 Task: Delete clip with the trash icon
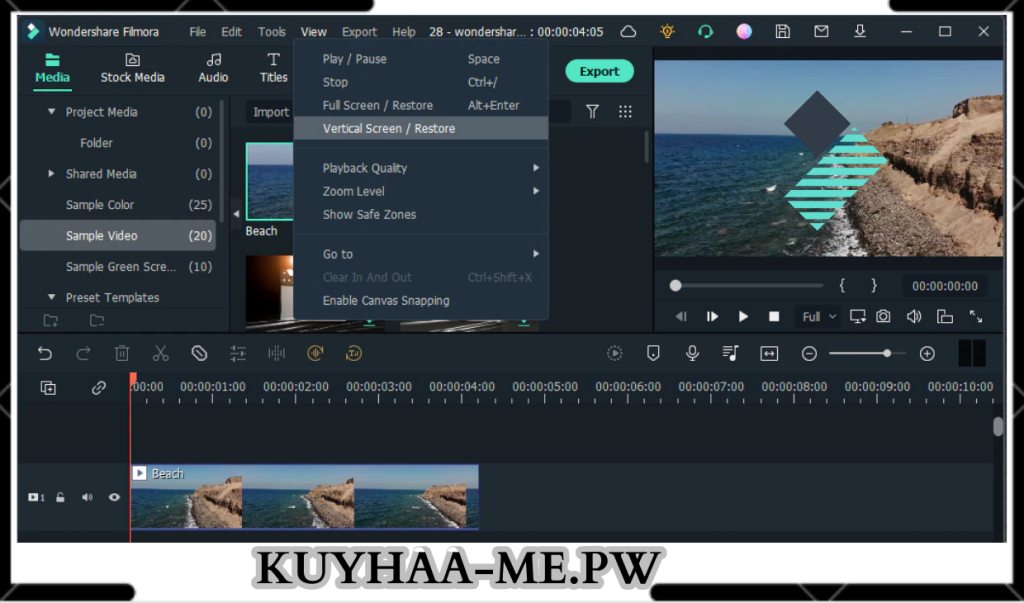(122, 353)
